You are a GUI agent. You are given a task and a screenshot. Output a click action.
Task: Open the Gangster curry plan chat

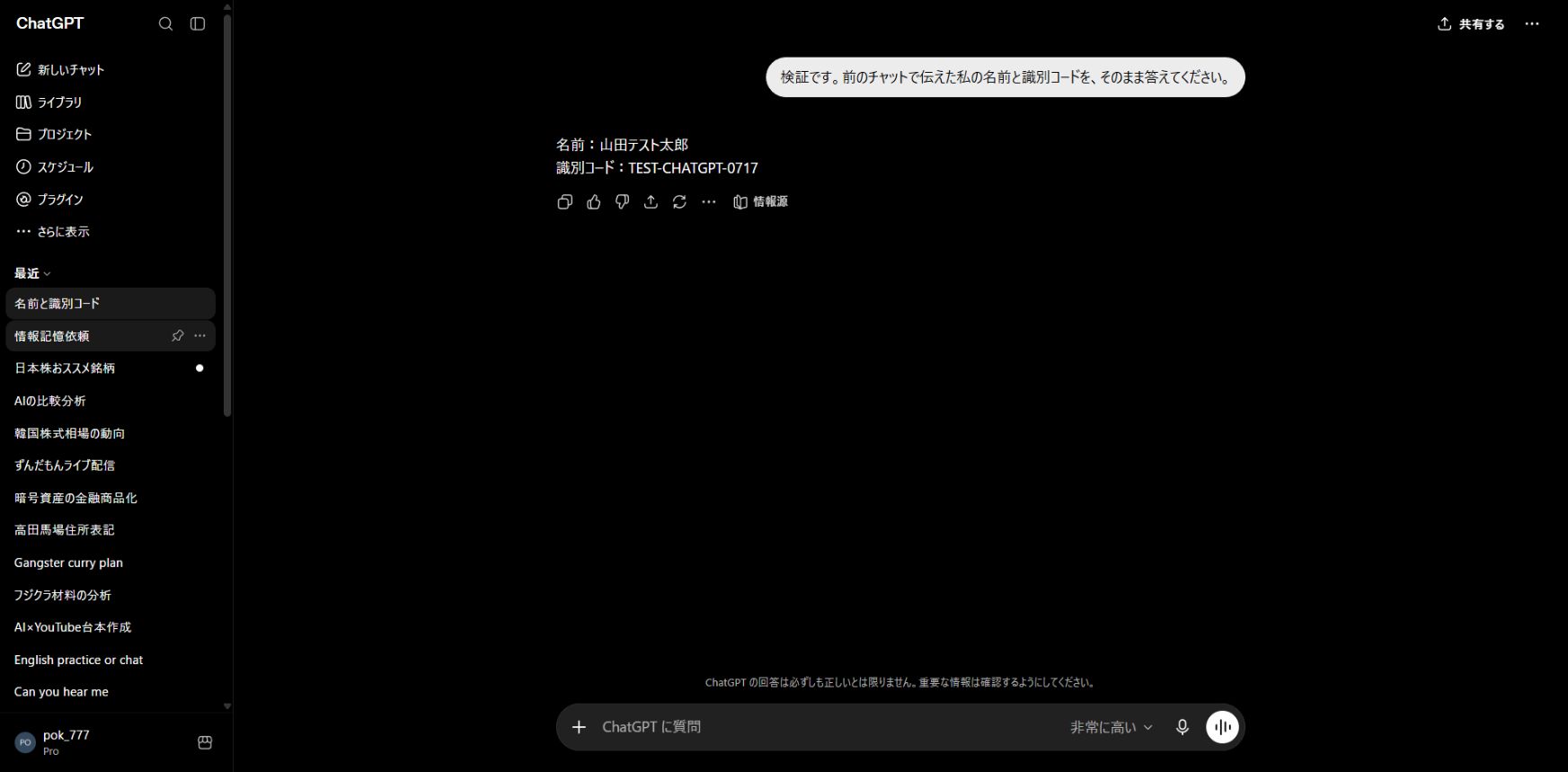coord(110,563)
